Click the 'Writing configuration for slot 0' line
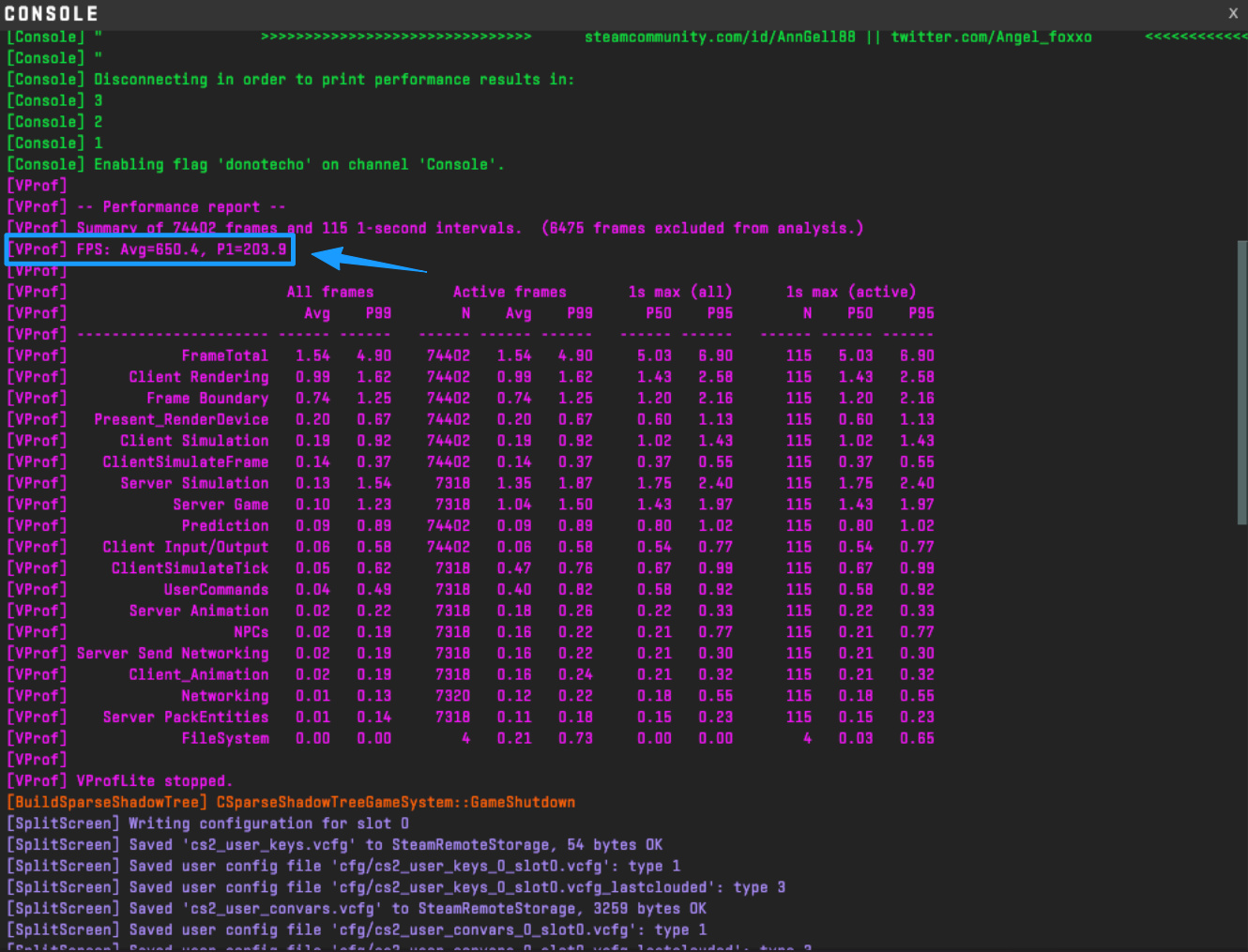 tap(208, 824)
